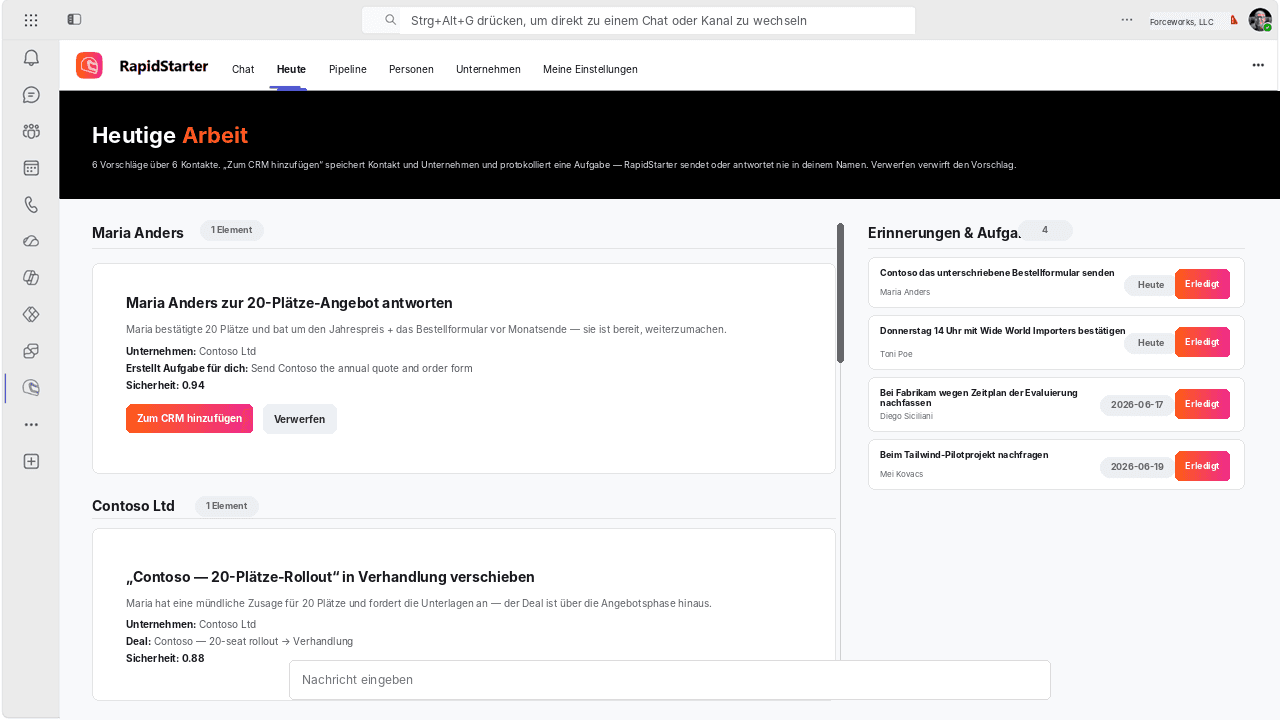Click the '1 Element' badge beside Contoso Ltd
This screenshot has height=720, width=1280.
click(227, 506)
